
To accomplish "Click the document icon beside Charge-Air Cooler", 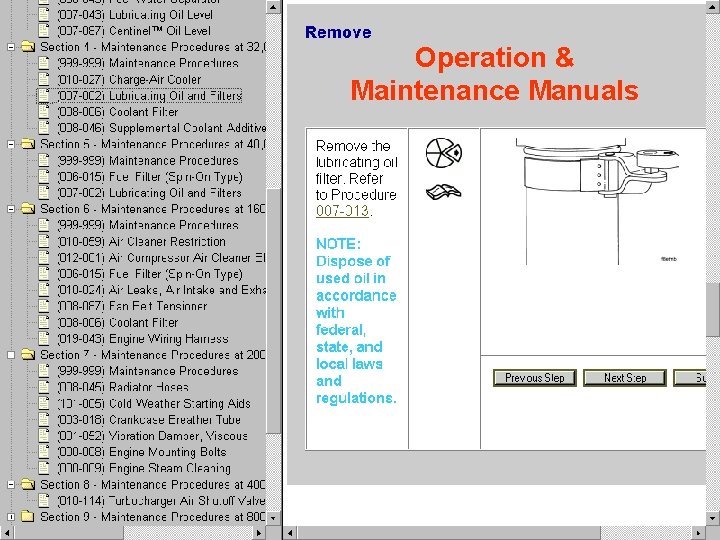I will (44, 79).
